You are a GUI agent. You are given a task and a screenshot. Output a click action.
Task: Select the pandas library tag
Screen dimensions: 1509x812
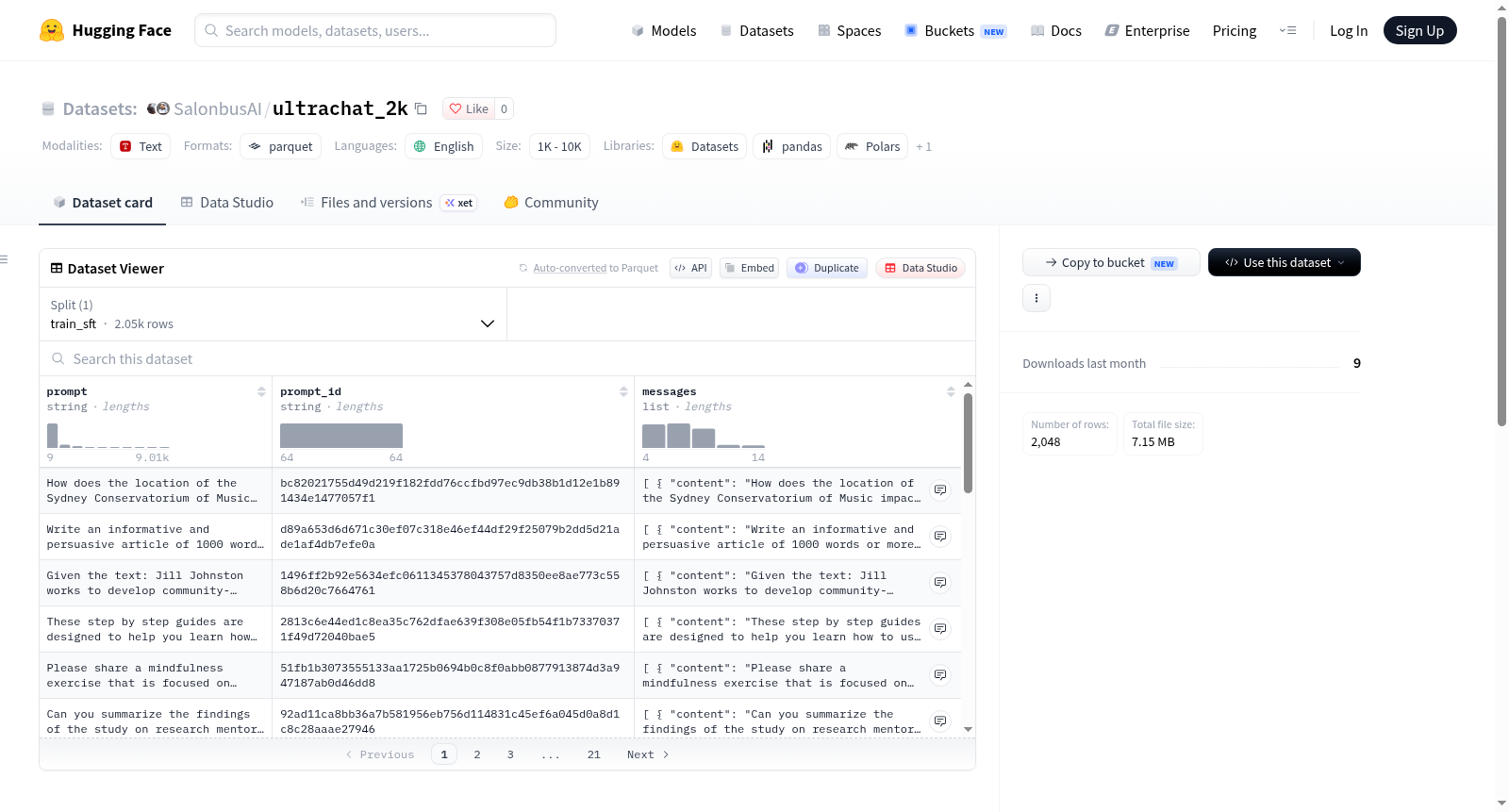click(x=792, y=146)
